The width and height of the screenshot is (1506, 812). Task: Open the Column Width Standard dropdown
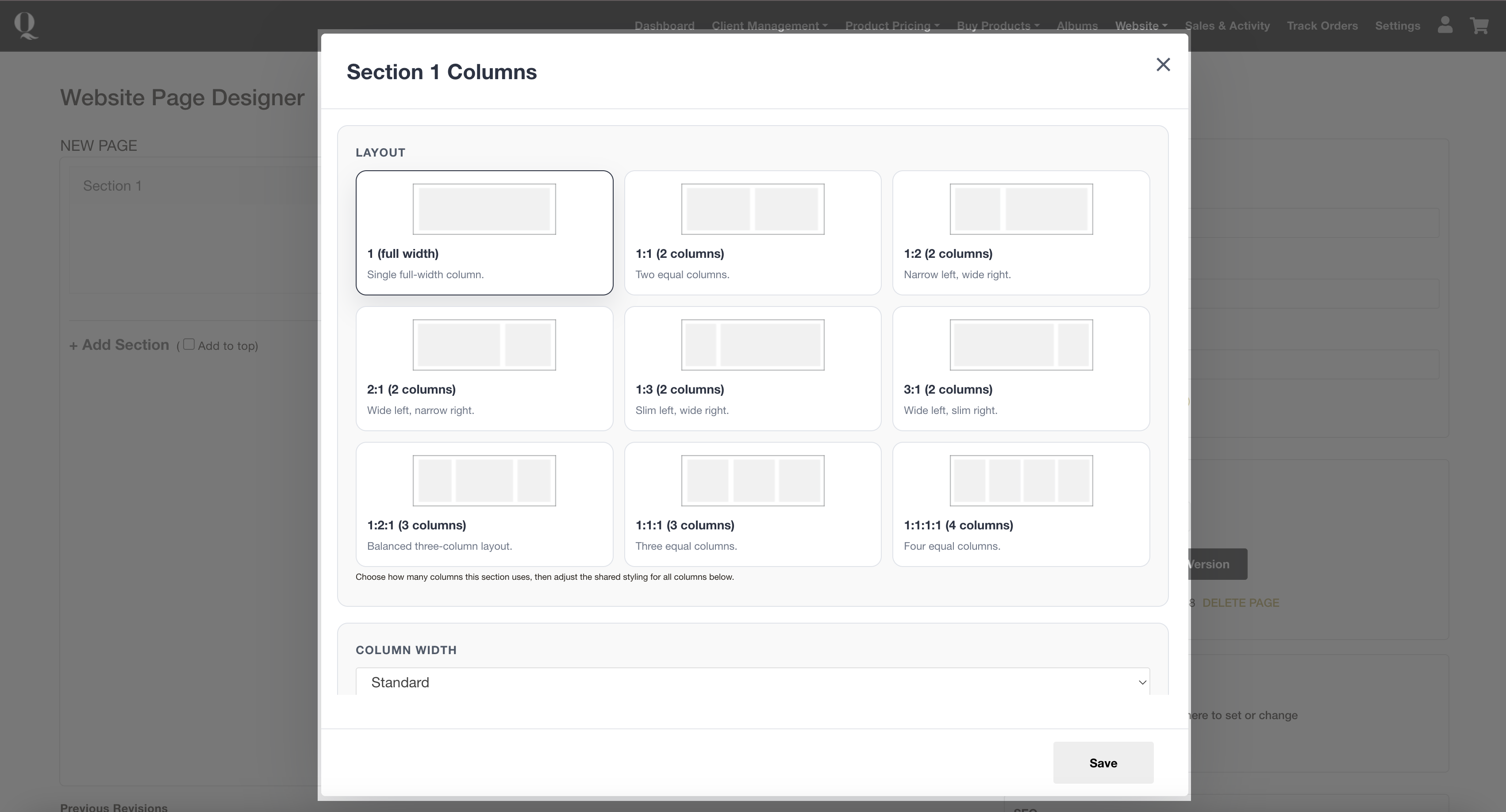coord(753,682)
